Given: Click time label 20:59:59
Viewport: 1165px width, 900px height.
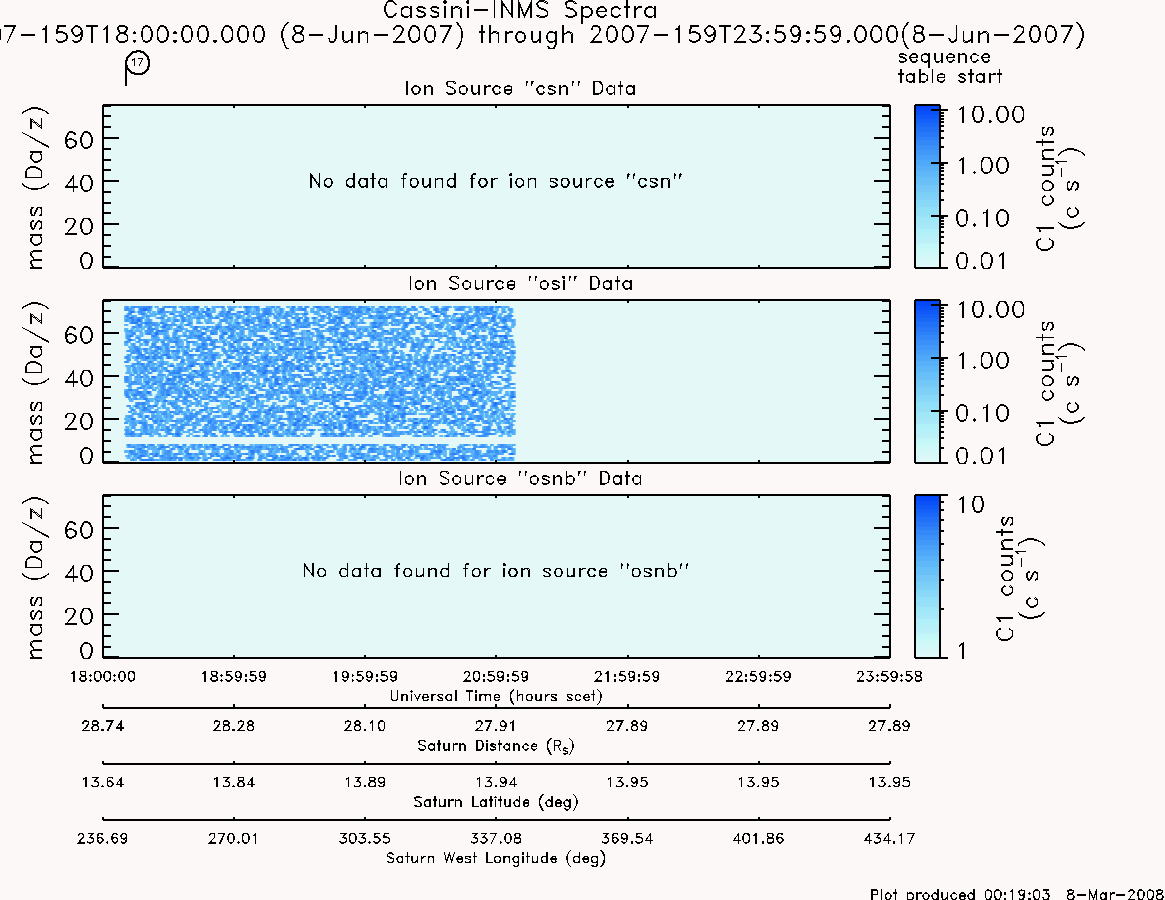Looking at the screenshot, I should (496, 676).
